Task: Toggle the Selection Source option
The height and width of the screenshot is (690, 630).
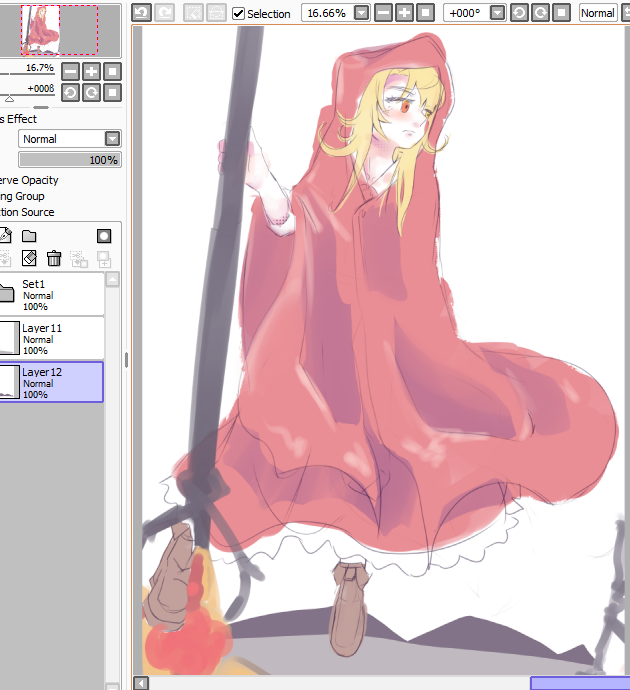Action: pyautogui.click(x=27, y=212)
